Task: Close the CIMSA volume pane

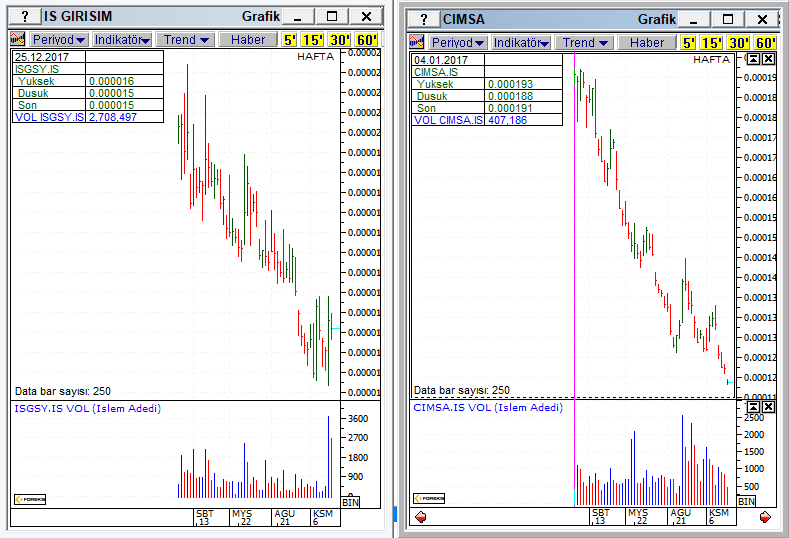Action: 768,407
